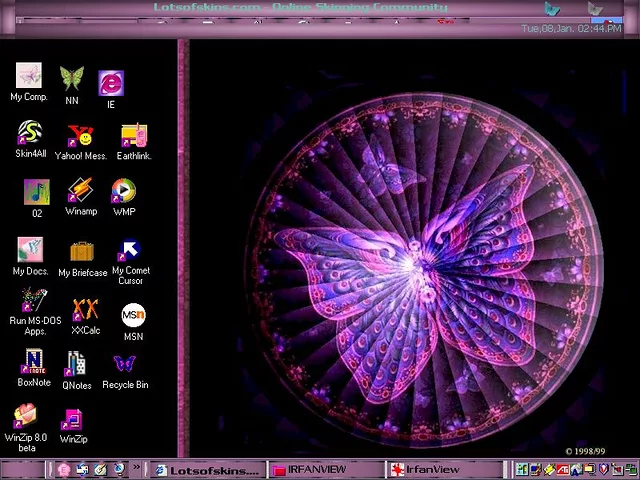Open the MSN desktop icon
The image size is (640, 480).
pos(133,316)
